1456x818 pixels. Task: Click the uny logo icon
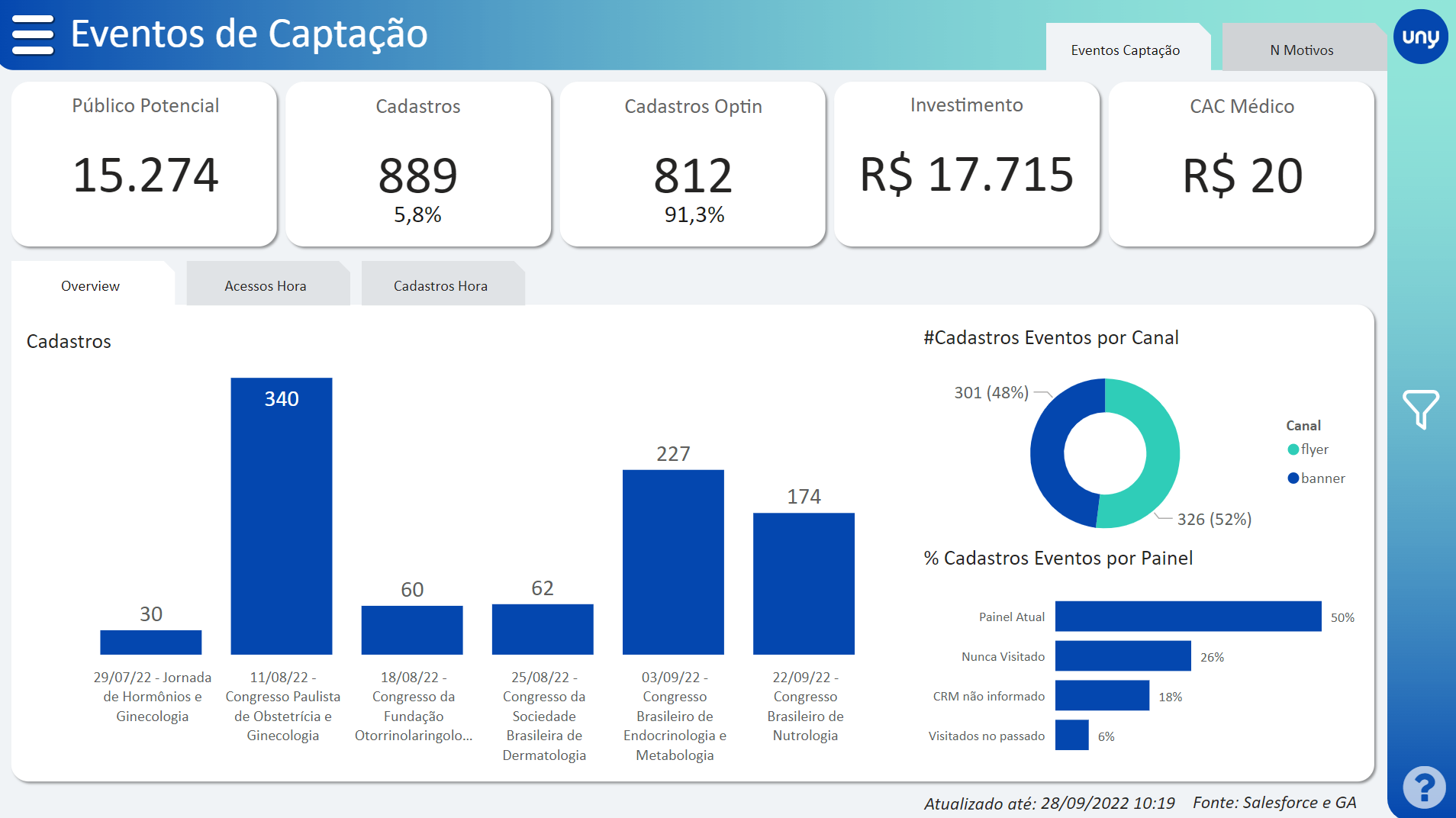coord(1420,37)
